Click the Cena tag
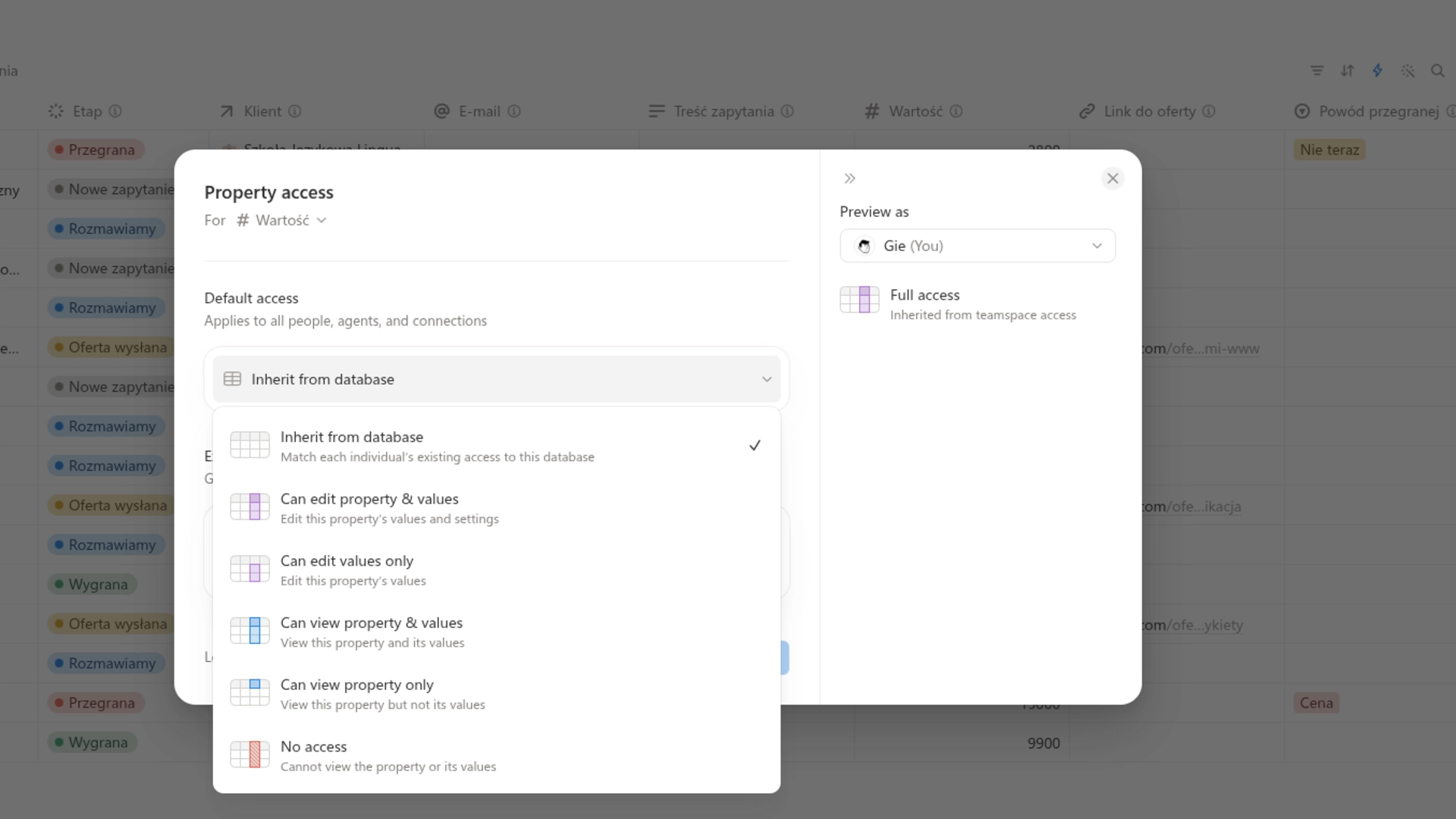 1316,703
